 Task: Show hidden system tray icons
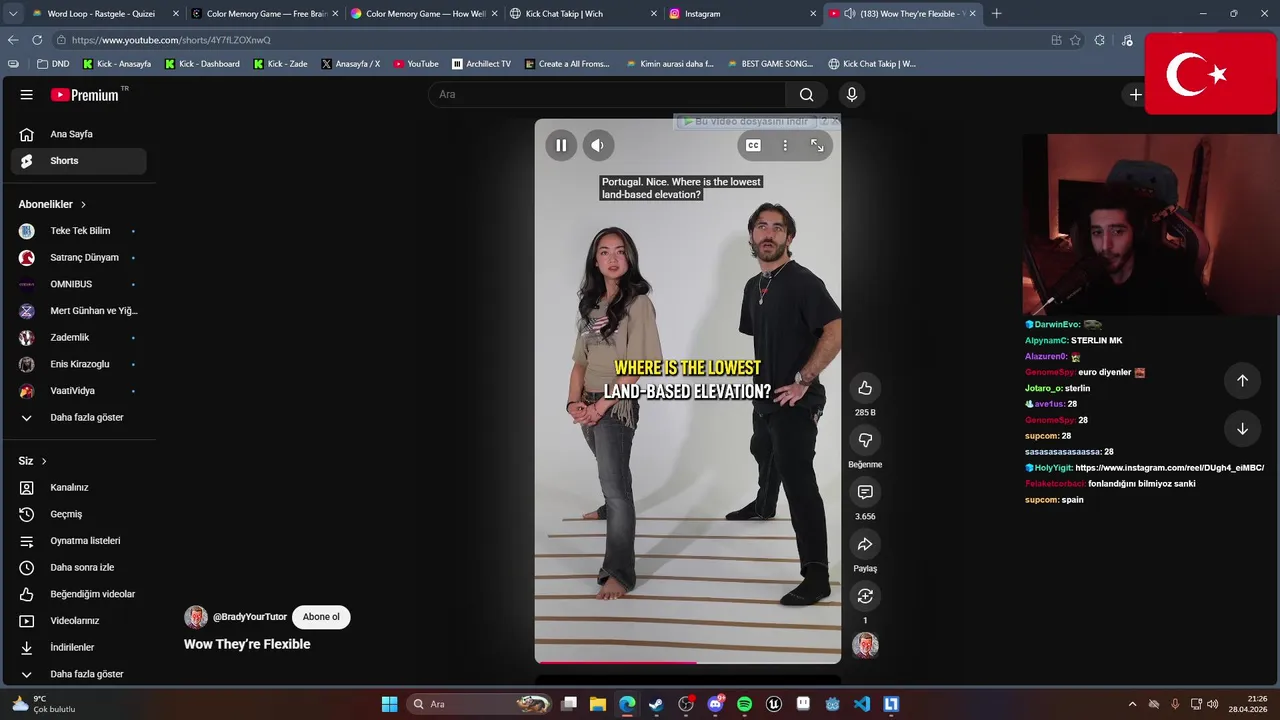1132,704
